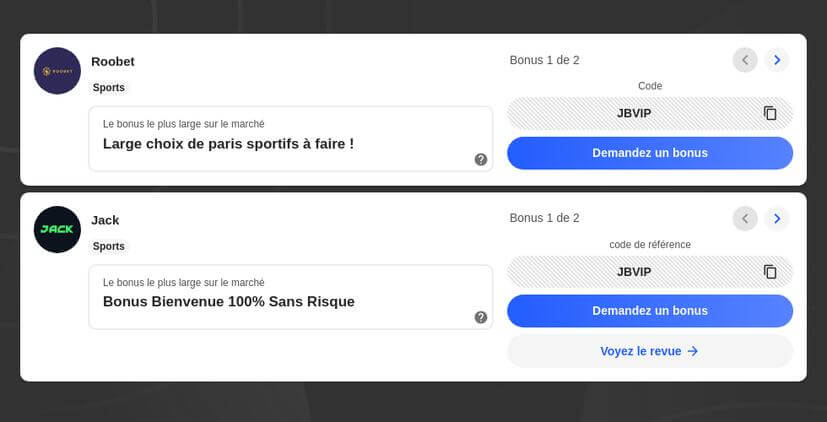Click the Sports tag under Jack
The height and width of the screenshot is (422, 827).
pos(109,246)
